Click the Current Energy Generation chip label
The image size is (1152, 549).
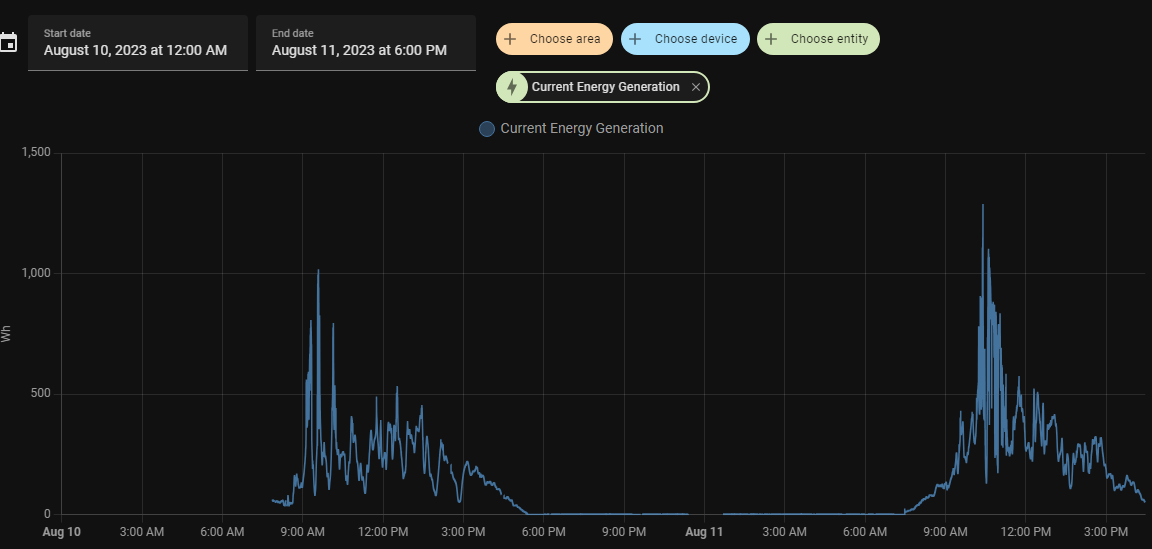click(x=605, y=87)
